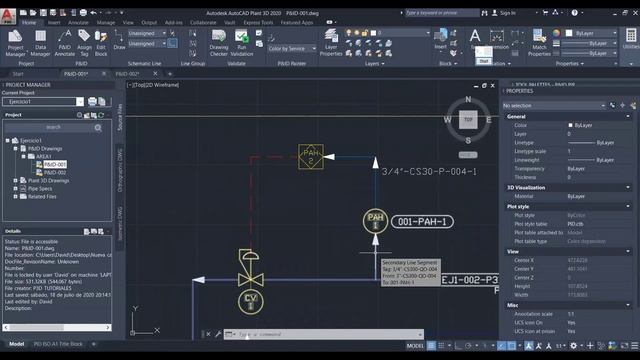This screenshot has height=360, width=640.
Task: Click the binoculars search icon in title bar
Action: tap(484, 13)
